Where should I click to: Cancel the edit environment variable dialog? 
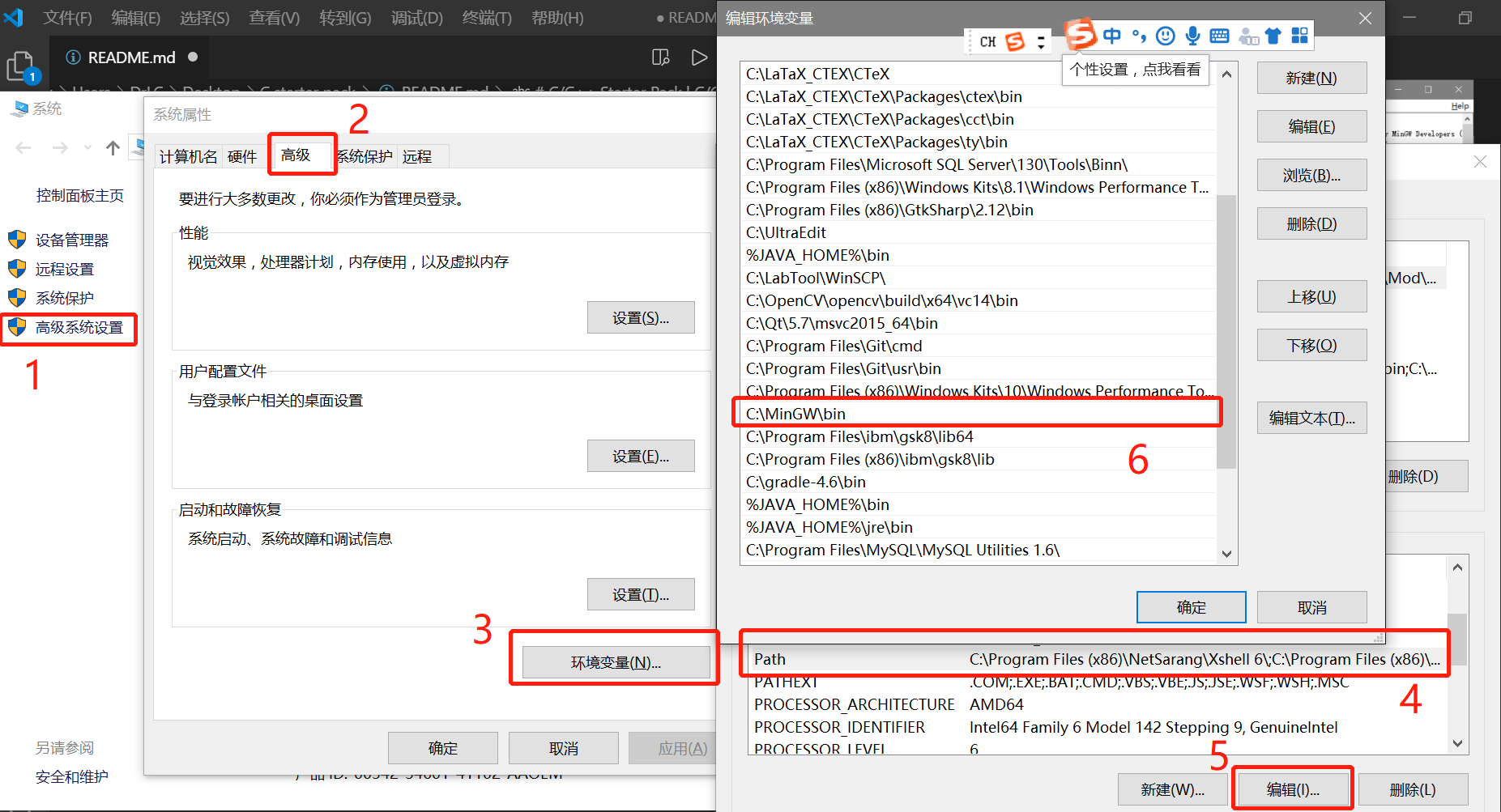(x=1311, y=607)
